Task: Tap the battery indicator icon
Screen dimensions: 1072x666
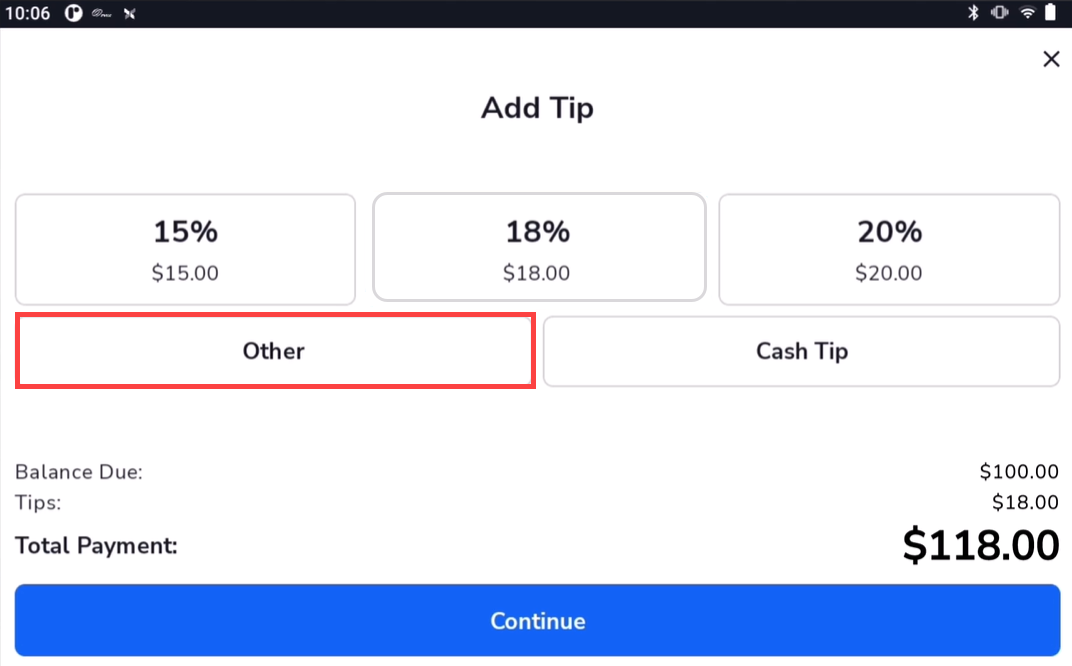Action: (x=1051, y=13)
